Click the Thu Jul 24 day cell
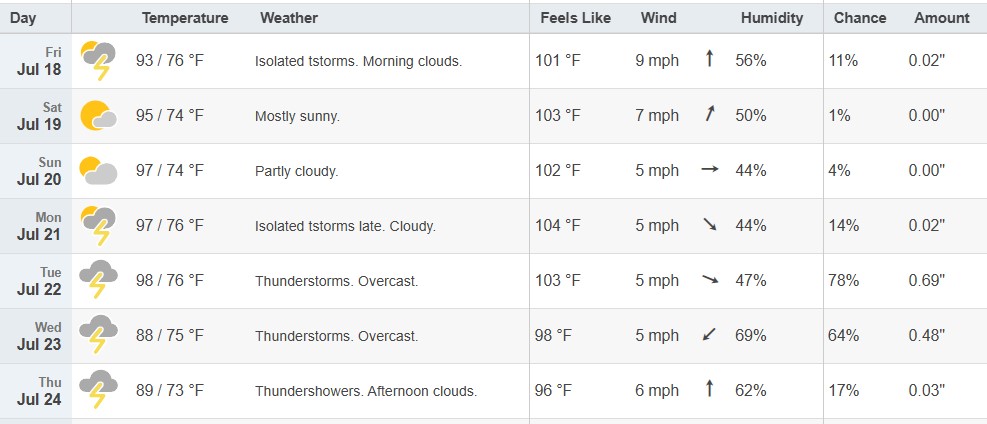Viewport: 987px width, 424px height. coord(36,391)
